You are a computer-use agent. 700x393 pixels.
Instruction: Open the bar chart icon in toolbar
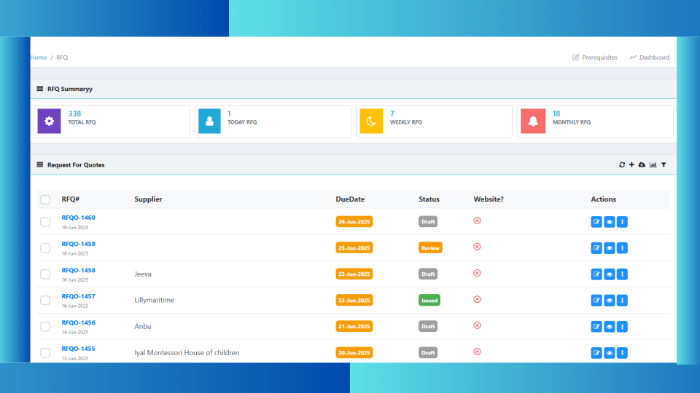653,165
